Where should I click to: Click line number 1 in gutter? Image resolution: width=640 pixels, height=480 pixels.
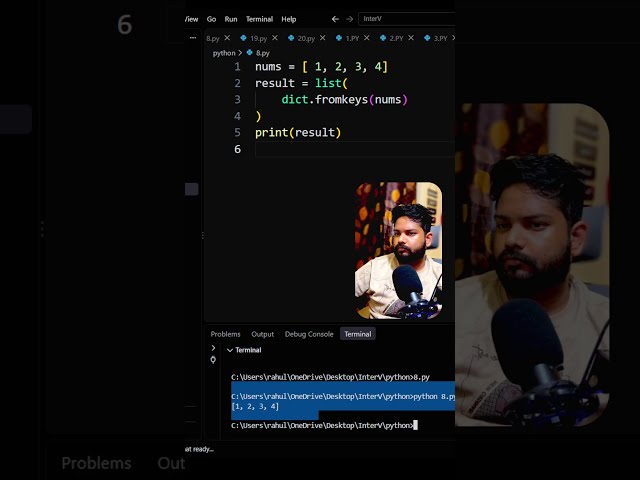coord(238,67)
